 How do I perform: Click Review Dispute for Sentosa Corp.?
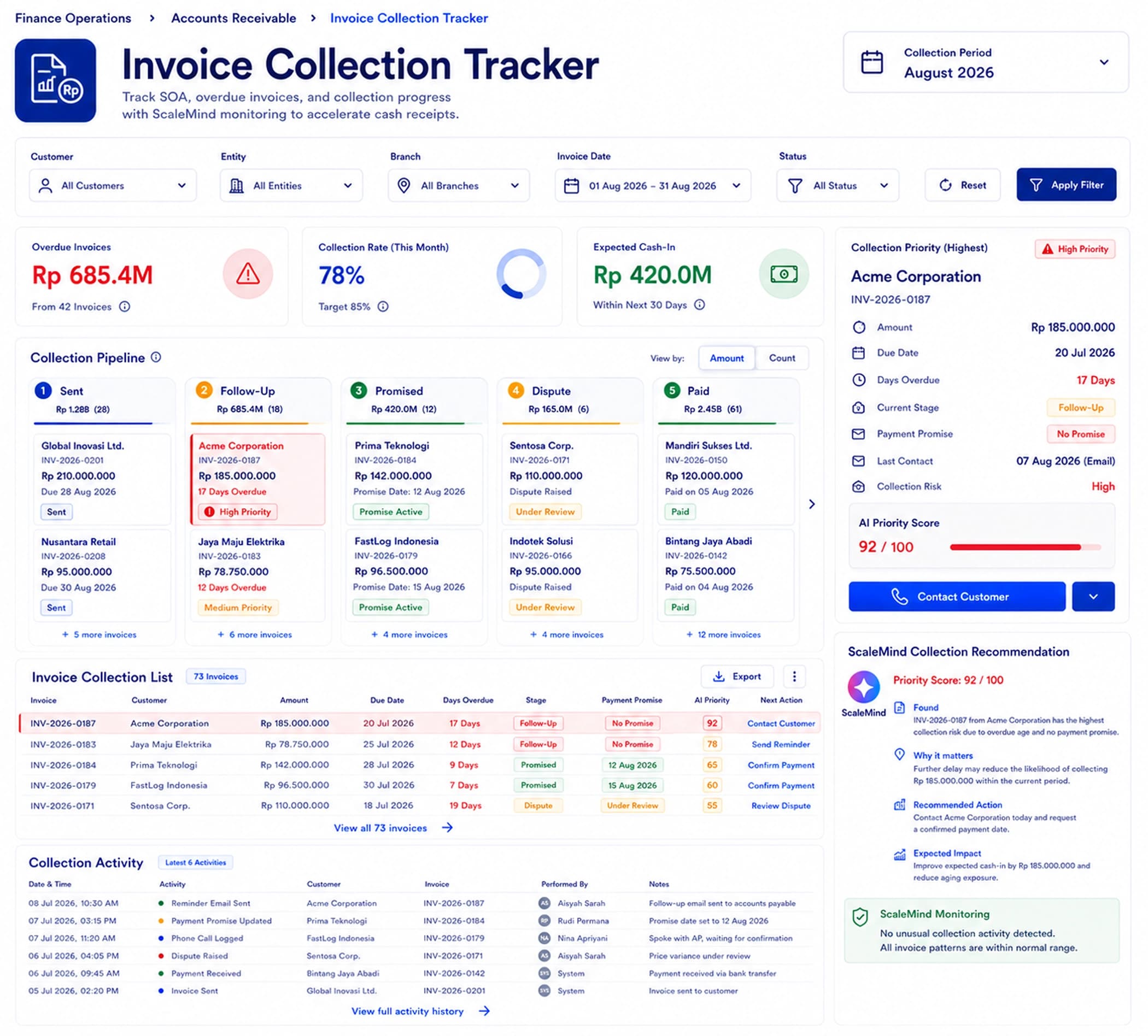(781, 806)
